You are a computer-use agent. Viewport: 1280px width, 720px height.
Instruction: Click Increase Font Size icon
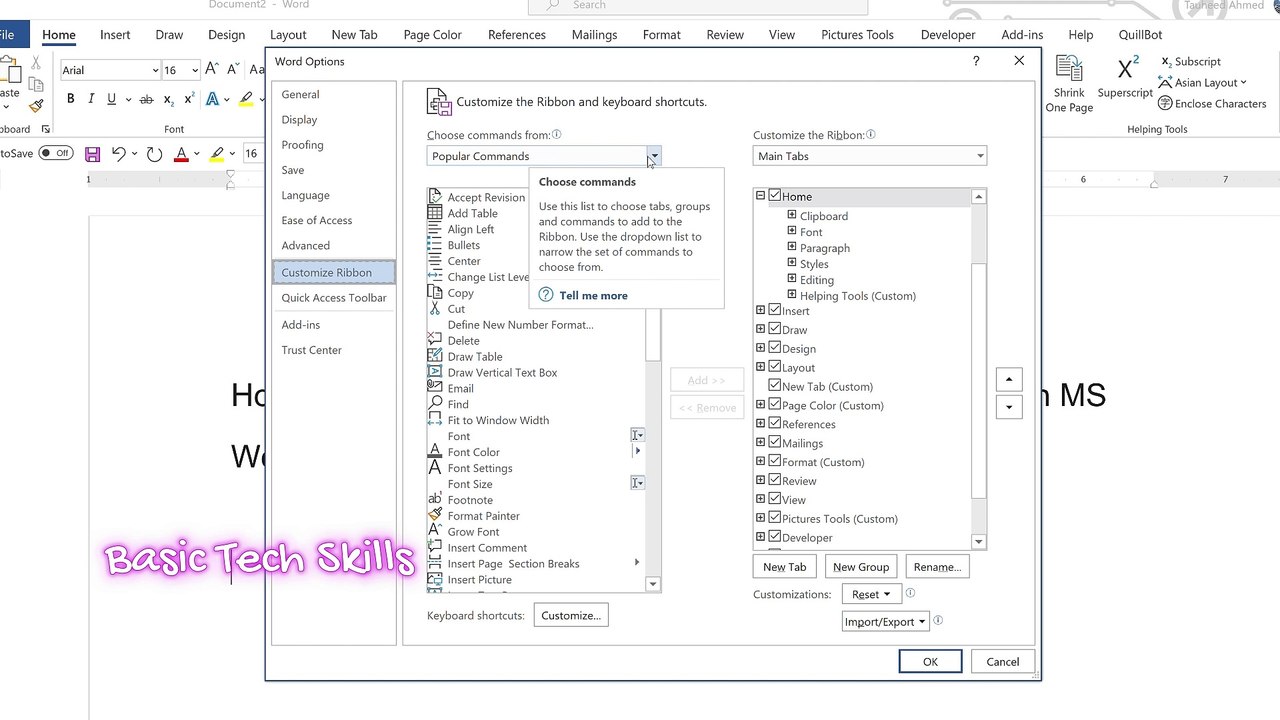(211, 70)
